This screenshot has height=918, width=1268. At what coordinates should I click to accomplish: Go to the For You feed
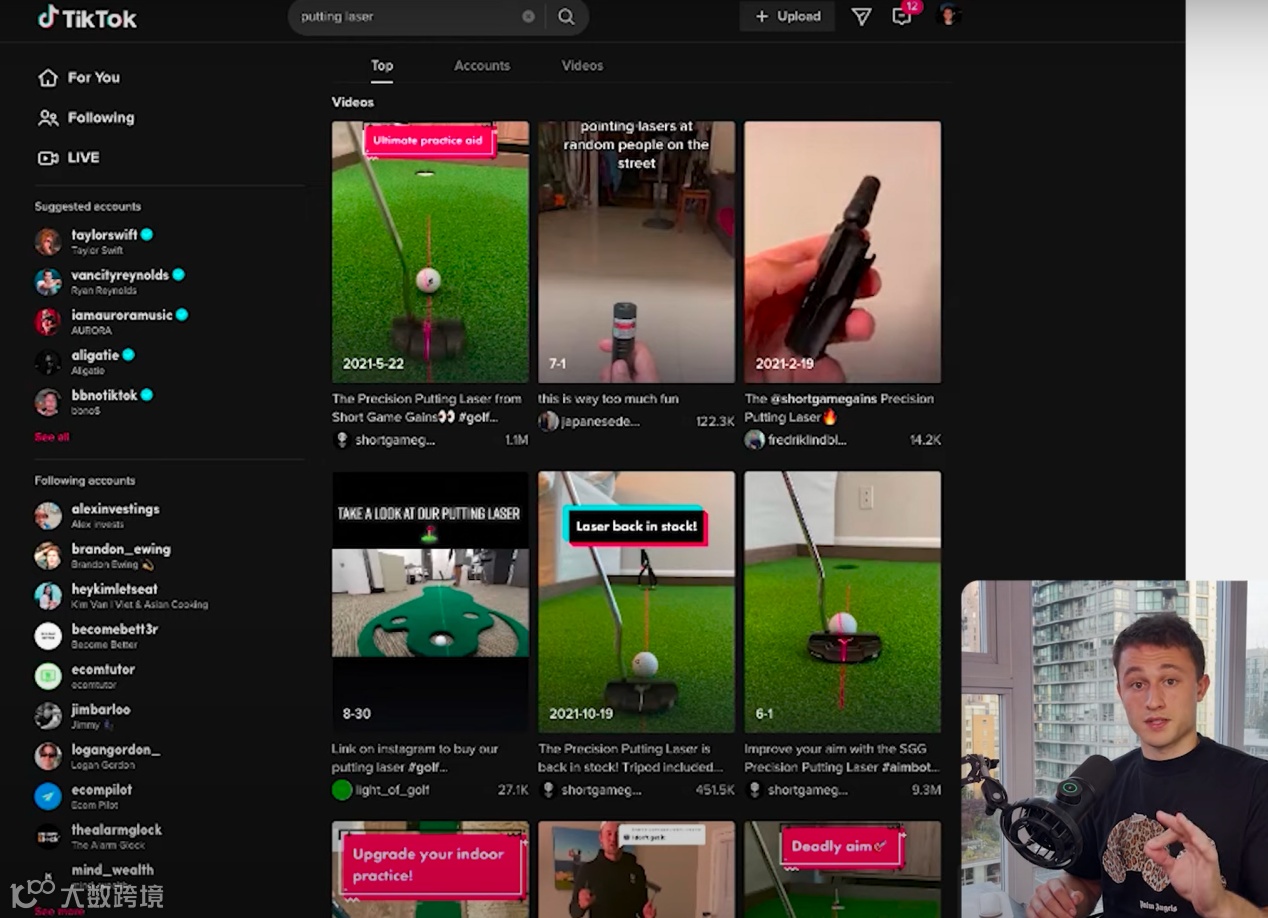coord(94,78)
